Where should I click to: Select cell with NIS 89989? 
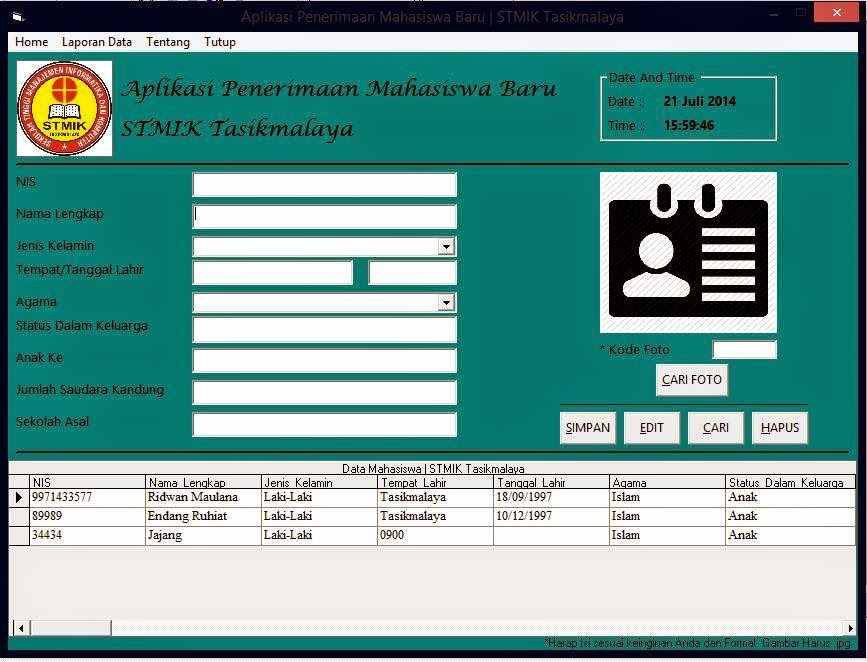tap(87, 517)
